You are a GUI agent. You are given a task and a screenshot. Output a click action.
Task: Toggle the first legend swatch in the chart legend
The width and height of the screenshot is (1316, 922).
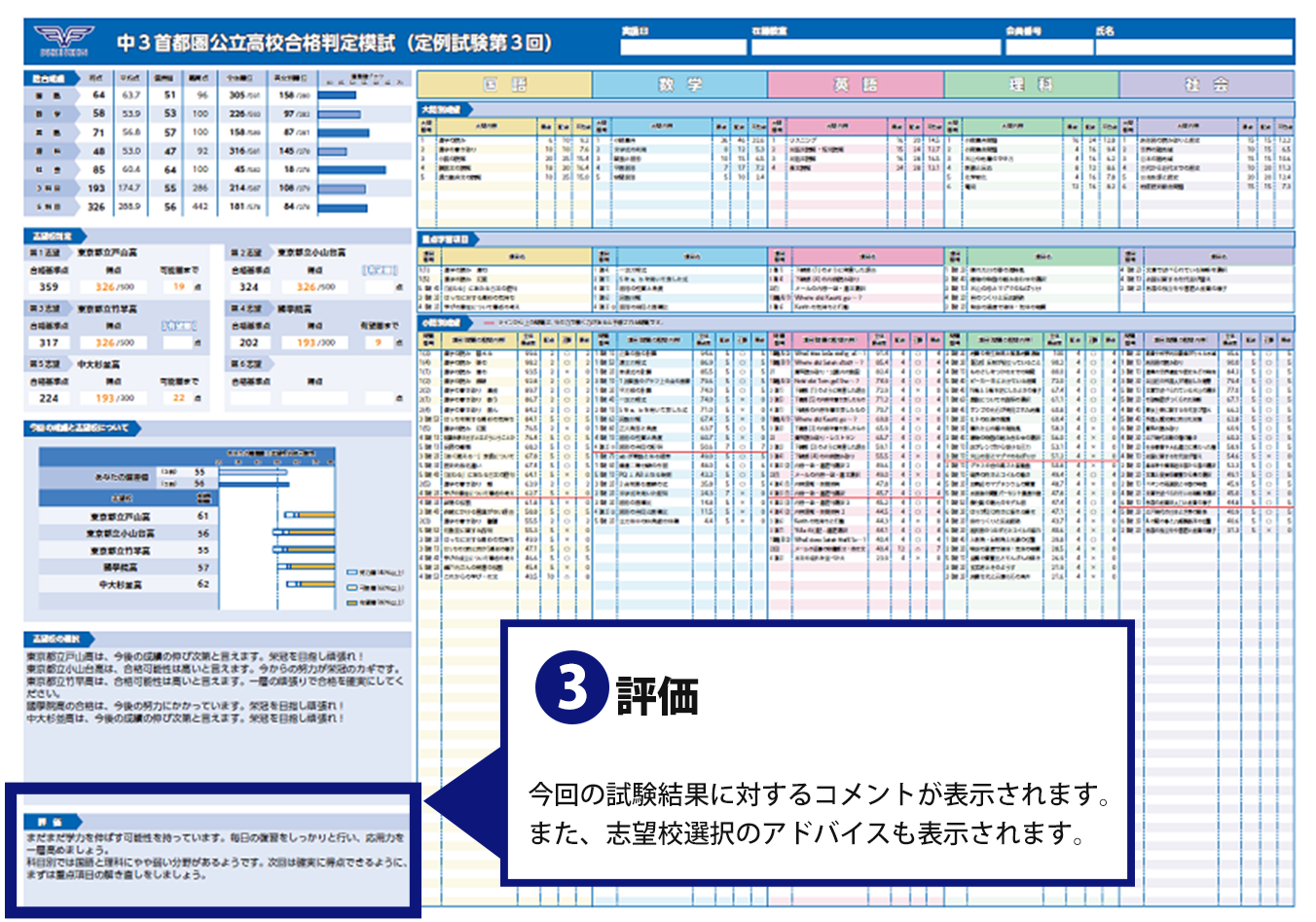pyautogui.click(x=352, y=572)
